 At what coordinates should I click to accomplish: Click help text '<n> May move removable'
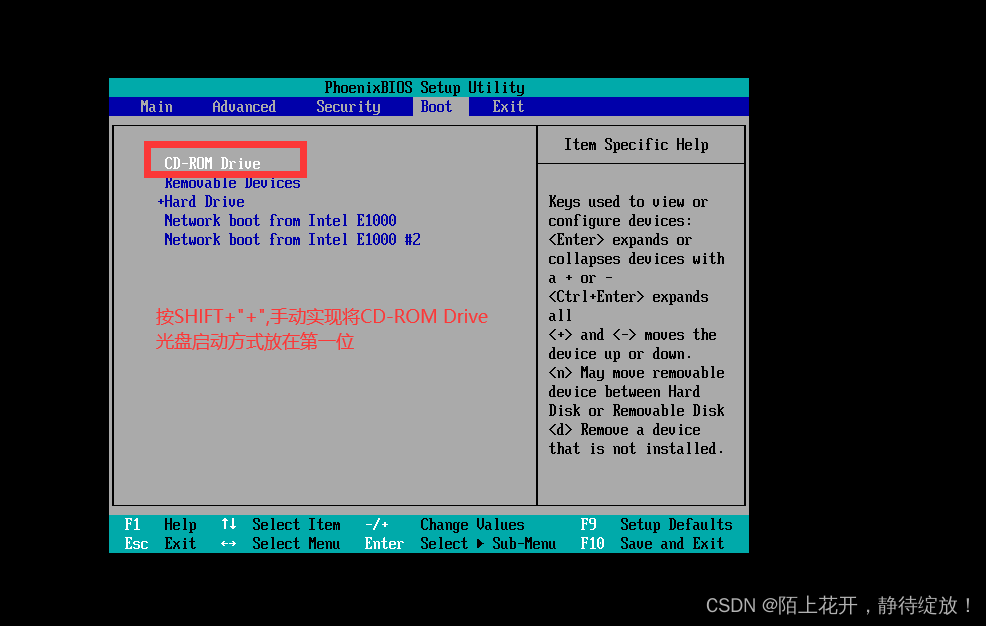click(x=636, y=373)
